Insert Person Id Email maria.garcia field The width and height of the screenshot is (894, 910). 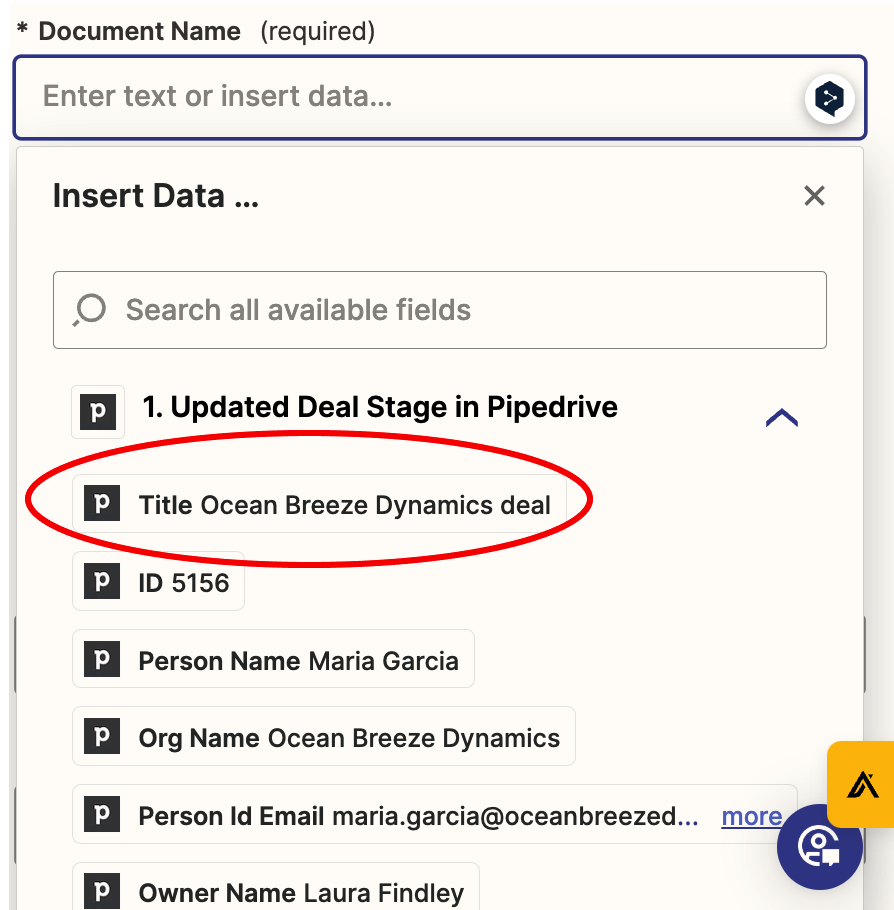(418, 816)
